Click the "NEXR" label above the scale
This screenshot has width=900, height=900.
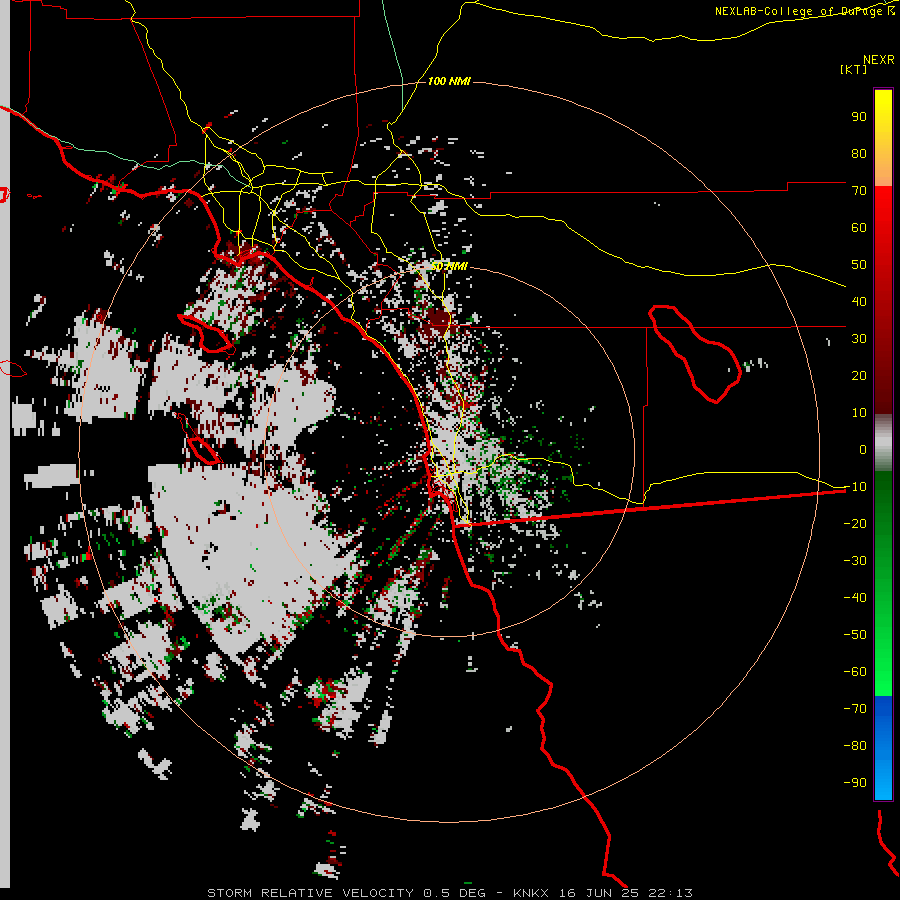click(x=879, y=60)
